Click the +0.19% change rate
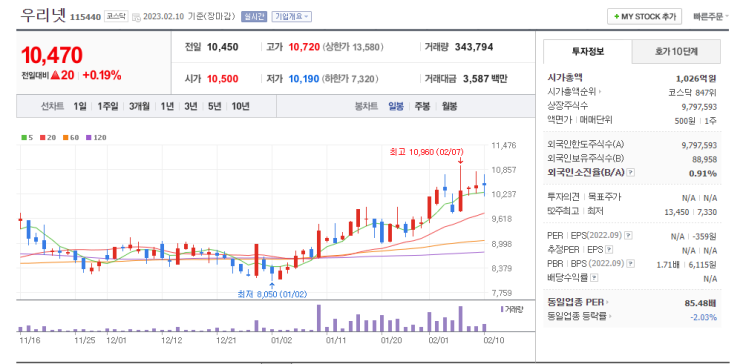 pyautogui.click(x=102, y=75)
